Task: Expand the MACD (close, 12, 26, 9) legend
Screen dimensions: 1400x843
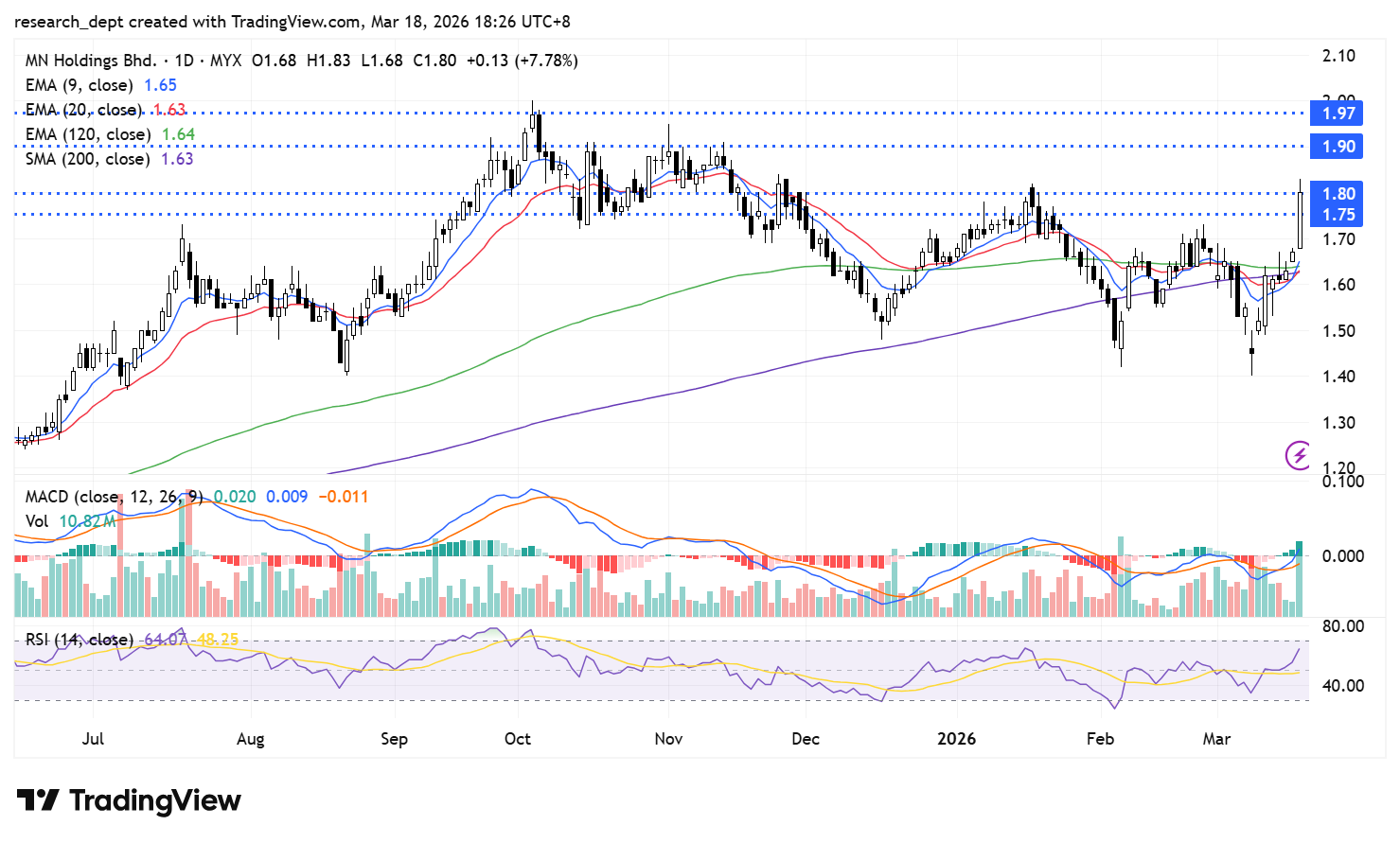Action: [114, 497]
